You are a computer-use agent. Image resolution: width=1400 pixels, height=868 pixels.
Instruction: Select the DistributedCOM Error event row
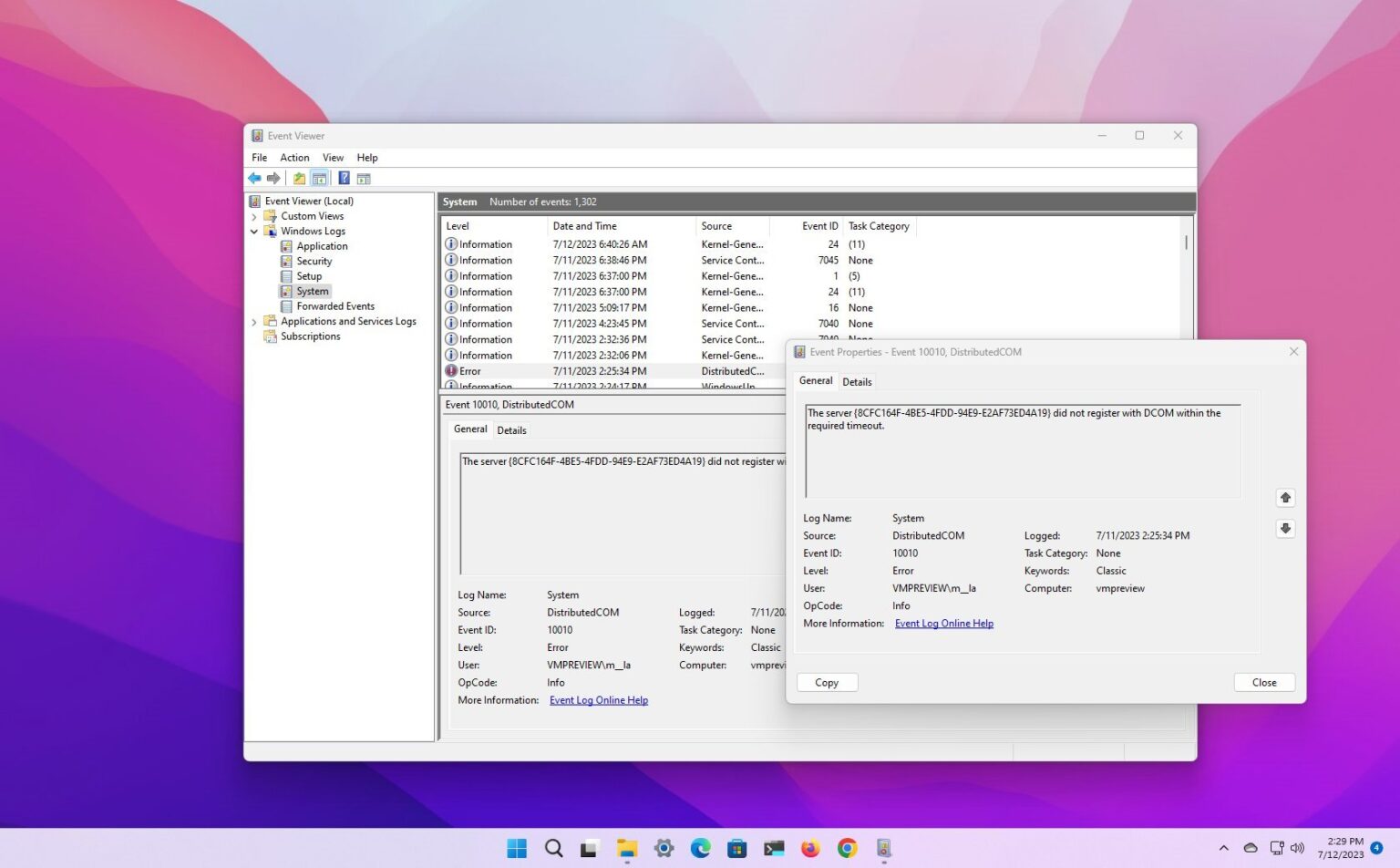pyautogui.click(x=547, y=371)
